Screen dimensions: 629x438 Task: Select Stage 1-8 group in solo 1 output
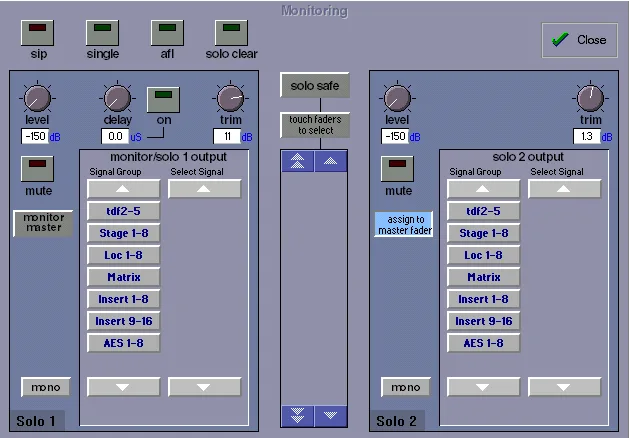tap(124, 233)
